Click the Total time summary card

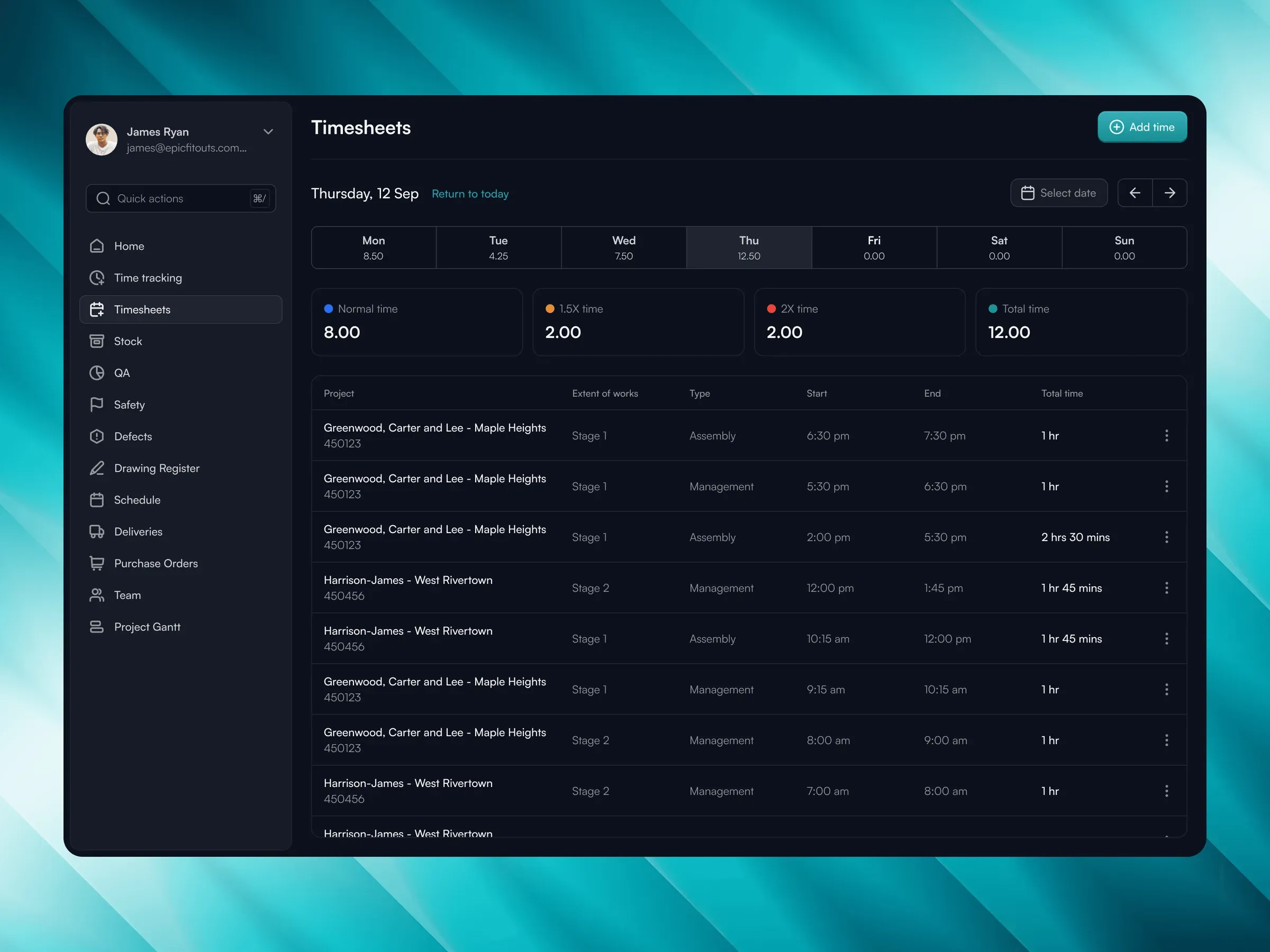1081,322
